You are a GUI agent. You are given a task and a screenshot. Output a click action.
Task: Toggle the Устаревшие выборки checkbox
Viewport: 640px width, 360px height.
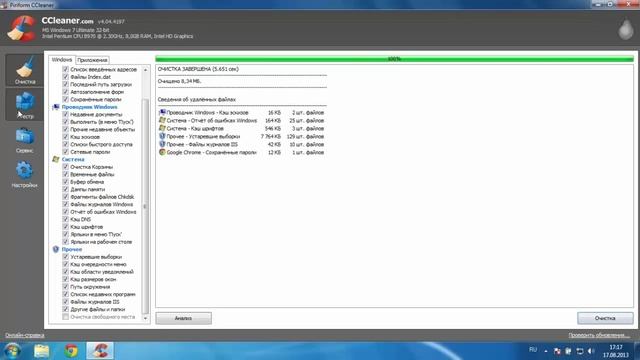[65, 257]
